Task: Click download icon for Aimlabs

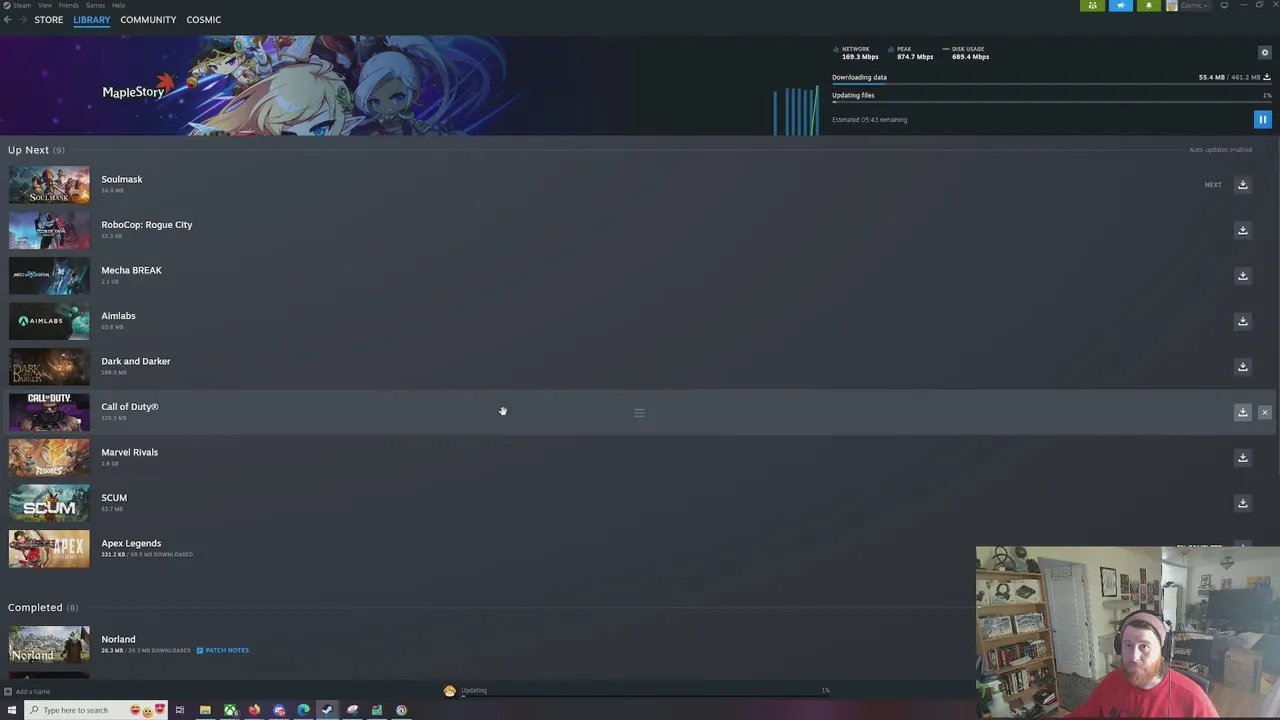Action: tap(1243, 321)
